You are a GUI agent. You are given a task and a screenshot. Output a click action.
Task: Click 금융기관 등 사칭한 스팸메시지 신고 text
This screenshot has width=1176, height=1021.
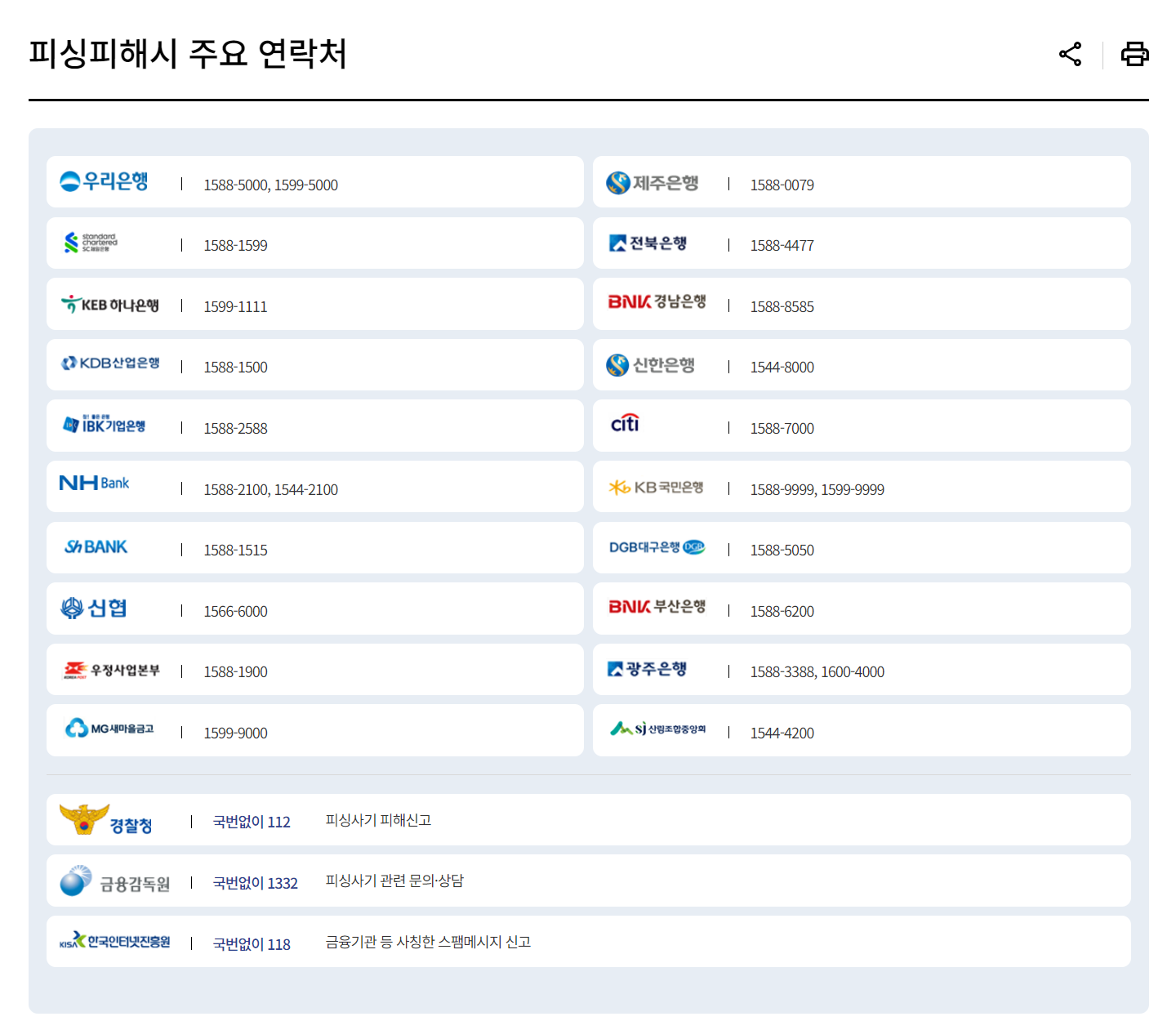(x=428, y=942)
